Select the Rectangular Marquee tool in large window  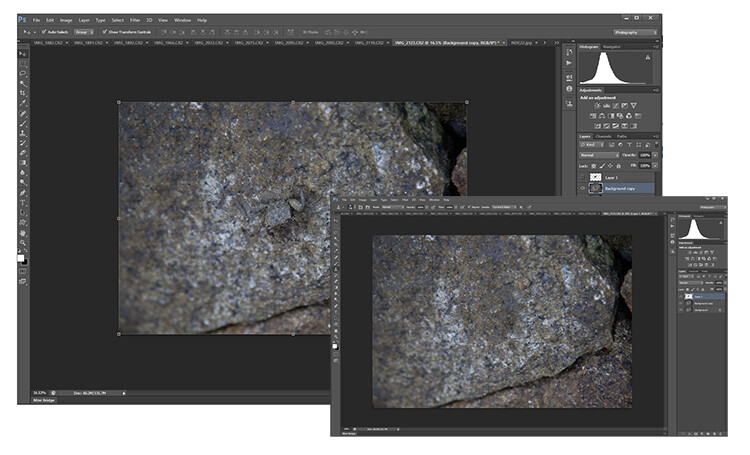tap(22, 64)
